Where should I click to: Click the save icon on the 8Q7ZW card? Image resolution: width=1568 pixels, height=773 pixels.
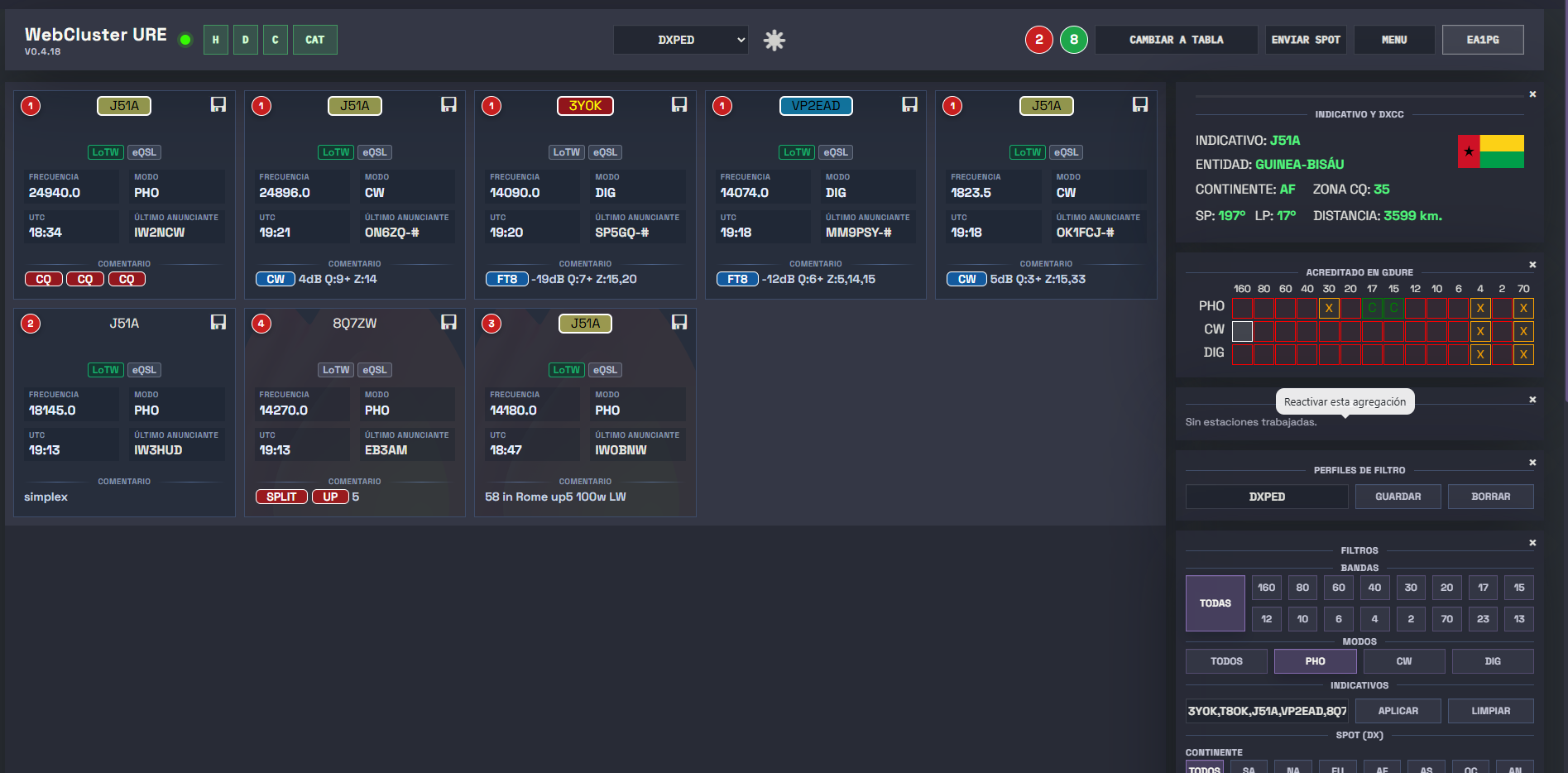click(x=448, y=322)
